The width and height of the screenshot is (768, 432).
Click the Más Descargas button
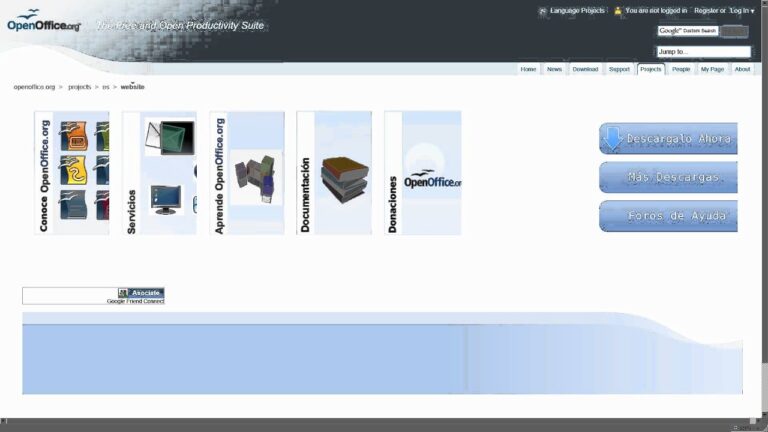(668, 177)
